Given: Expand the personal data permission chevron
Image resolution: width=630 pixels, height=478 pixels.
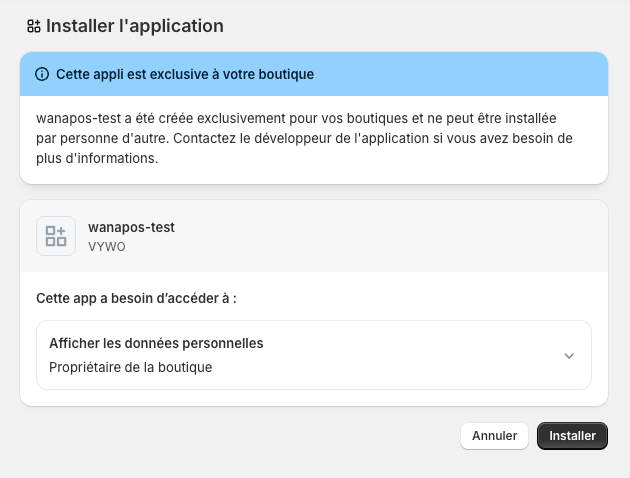Looking at the screenshot, I should click(569, 356).
